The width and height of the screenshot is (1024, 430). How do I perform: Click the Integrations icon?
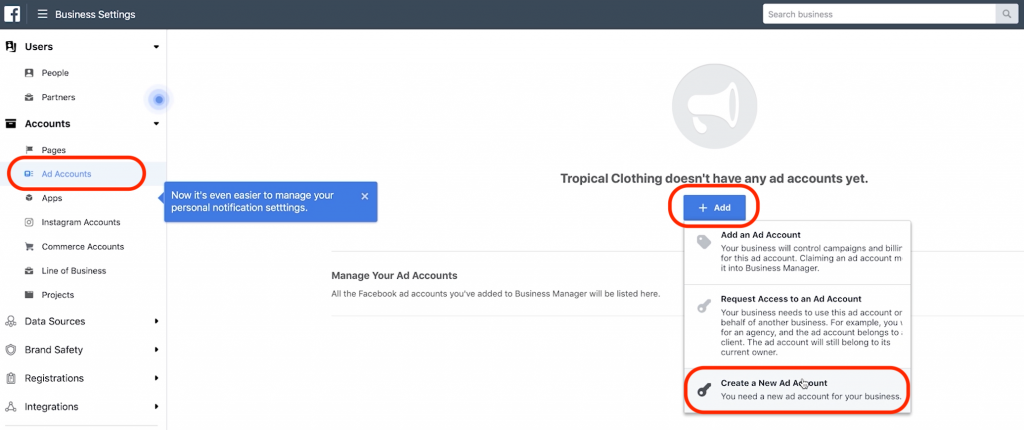(10, 406)
